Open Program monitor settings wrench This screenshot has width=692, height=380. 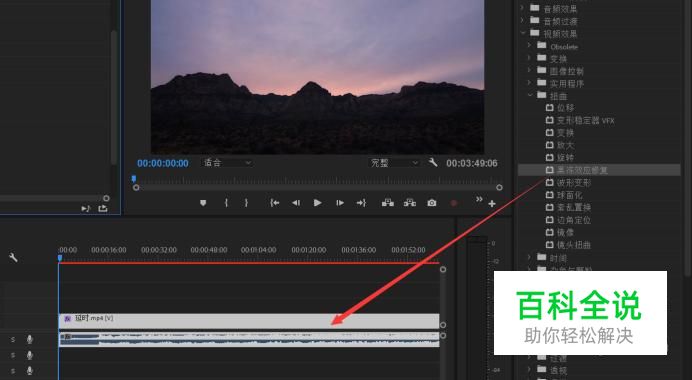pyautogui.click(x=433, y=162)
